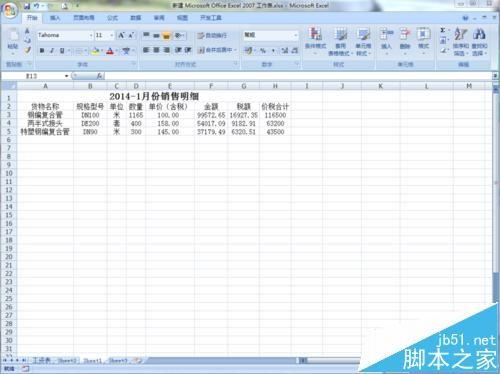Image resolution: width=500 pixels, height=374 pixels.
Task: Open the Name Box dropdown arrow
Action: 66,76
